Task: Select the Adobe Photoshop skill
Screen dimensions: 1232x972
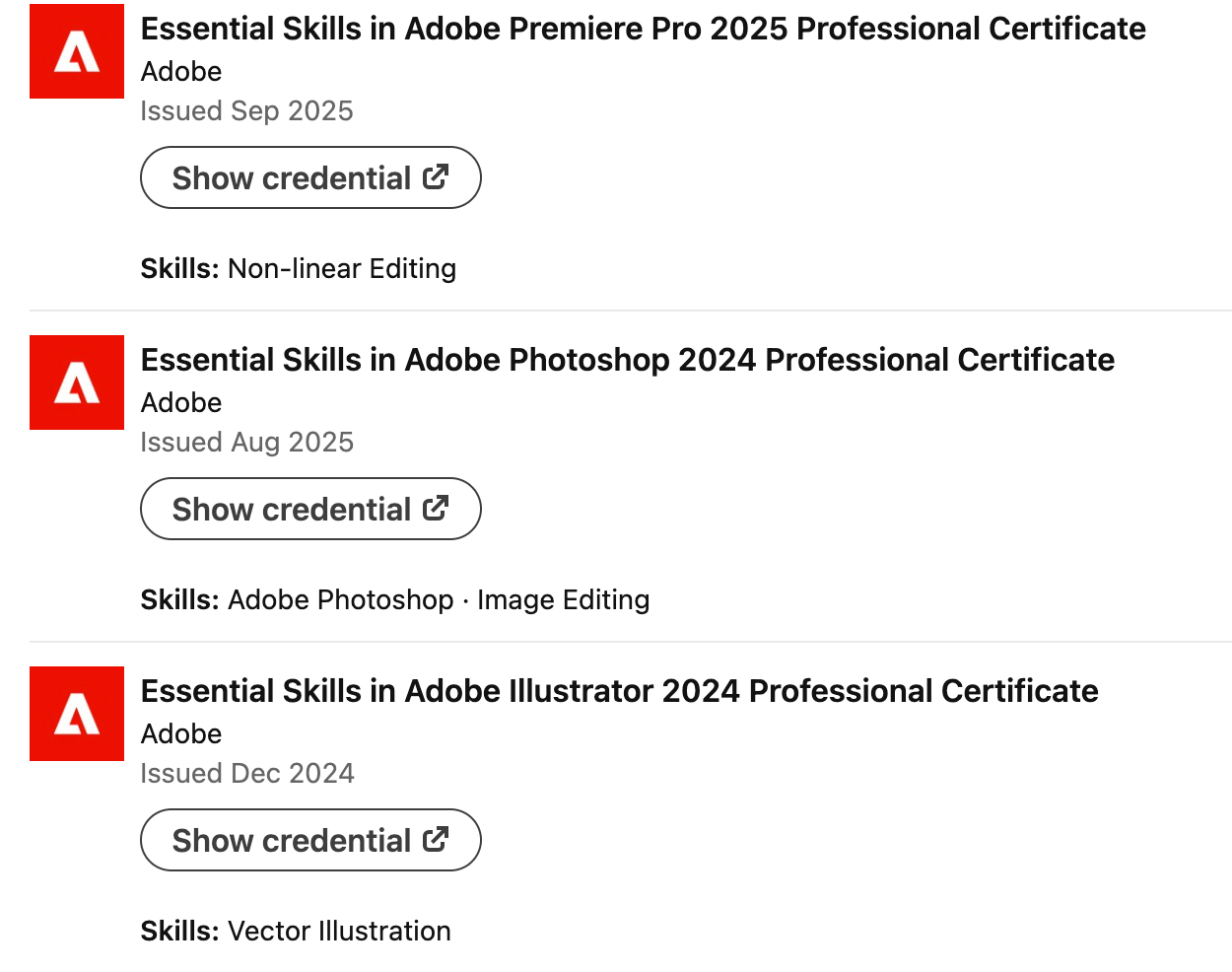Action: point(340,599)
